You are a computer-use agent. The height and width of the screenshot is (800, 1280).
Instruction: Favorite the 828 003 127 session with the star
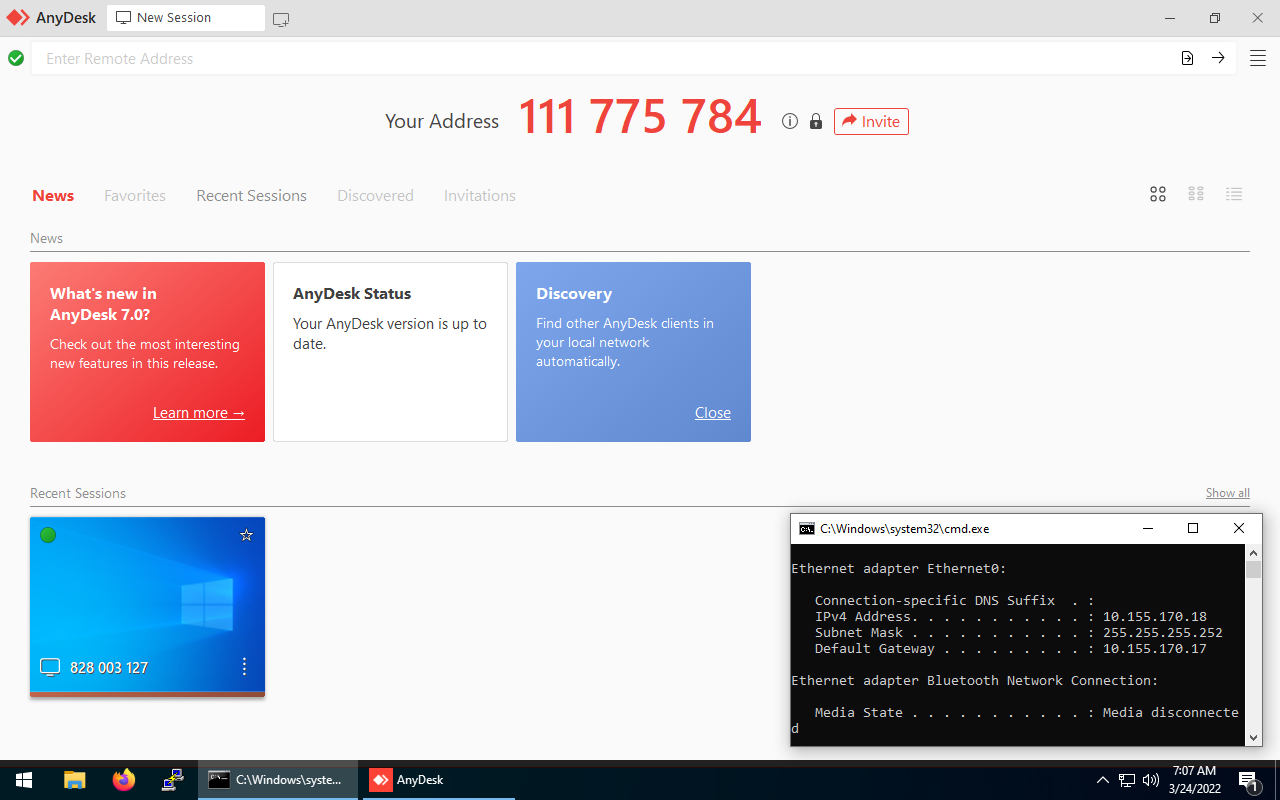246,535
